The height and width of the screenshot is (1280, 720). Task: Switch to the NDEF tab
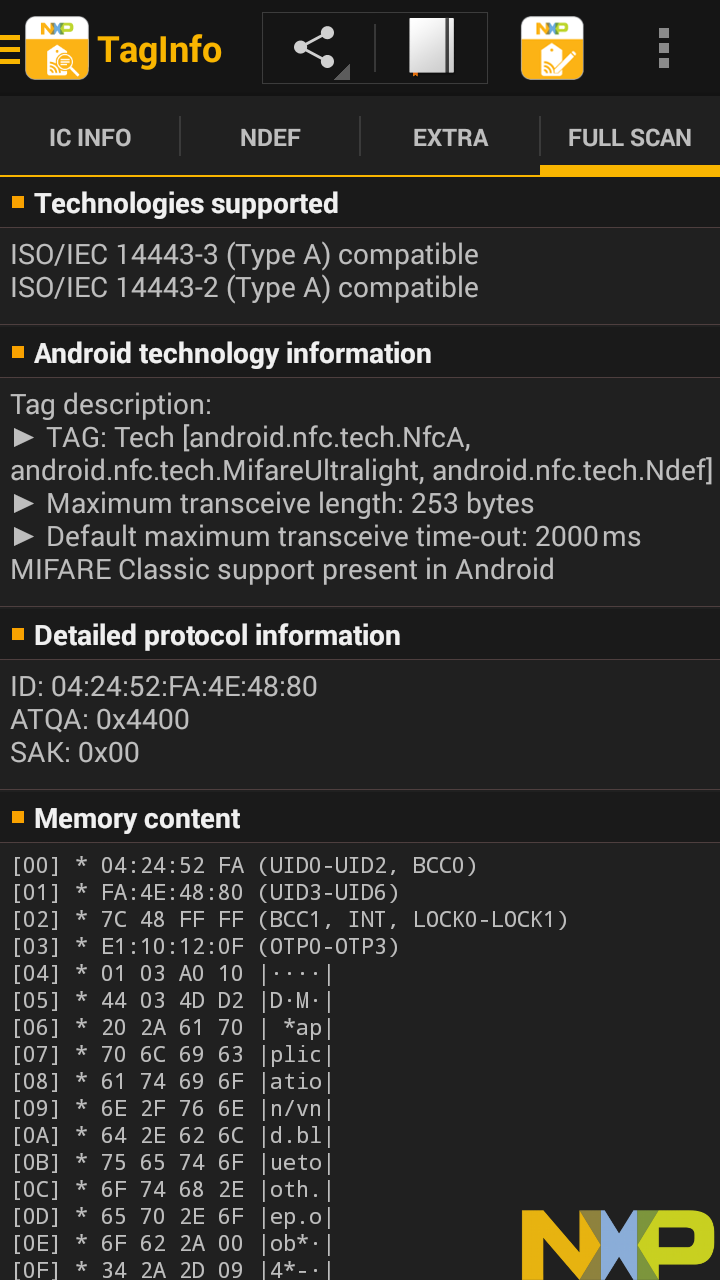[270, 138]
